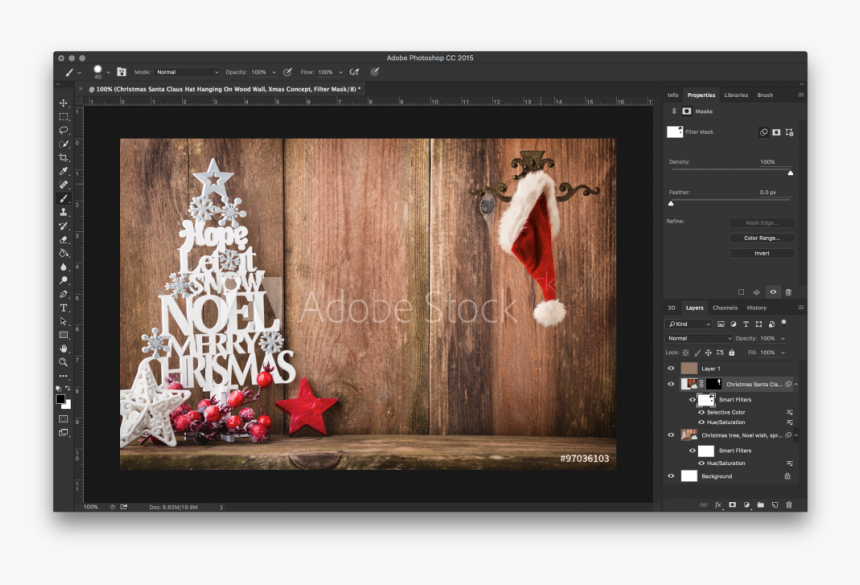This screenshot has height=585, width=860.
Task: Open the Create New Layer icon
Action: click(775, 504)
